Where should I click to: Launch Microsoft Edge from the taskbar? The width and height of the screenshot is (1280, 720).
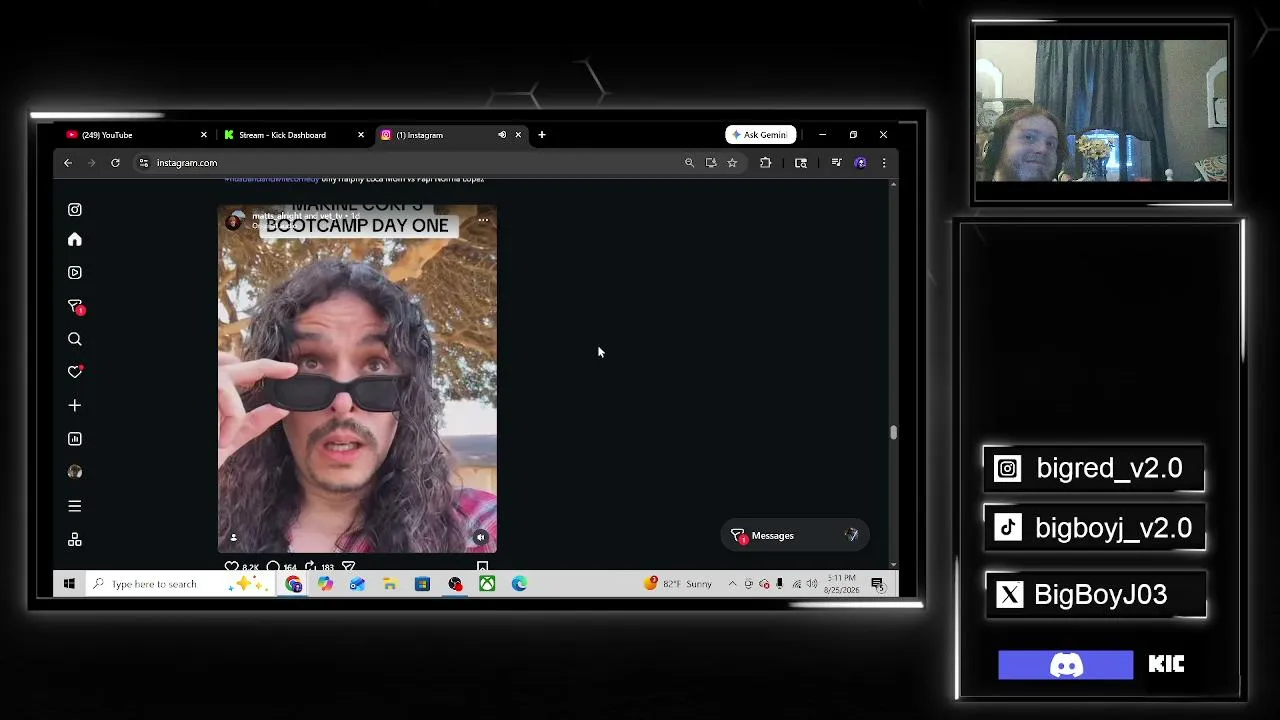[519, 584]
